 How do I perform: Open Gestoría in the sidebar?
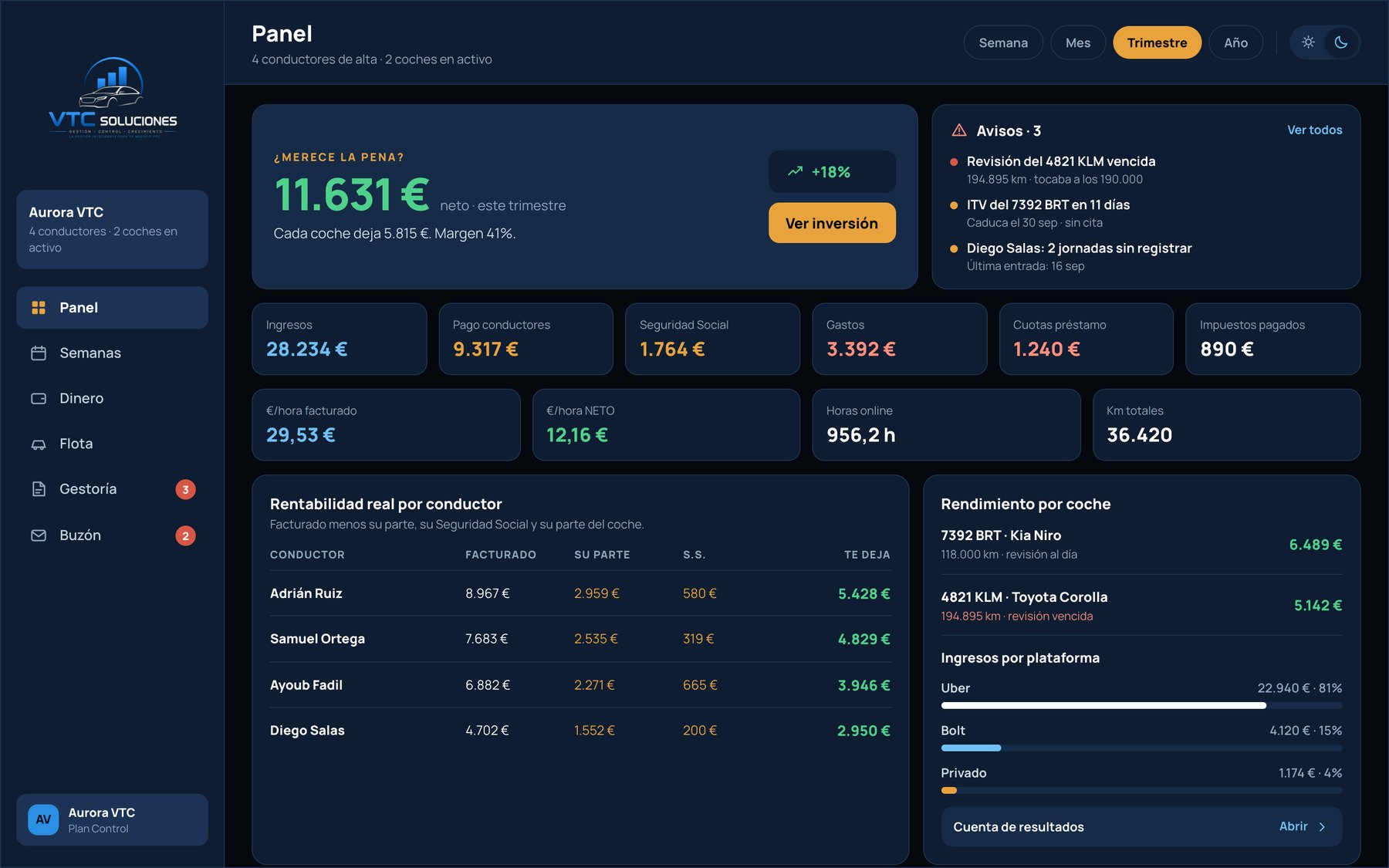point(112,489)
